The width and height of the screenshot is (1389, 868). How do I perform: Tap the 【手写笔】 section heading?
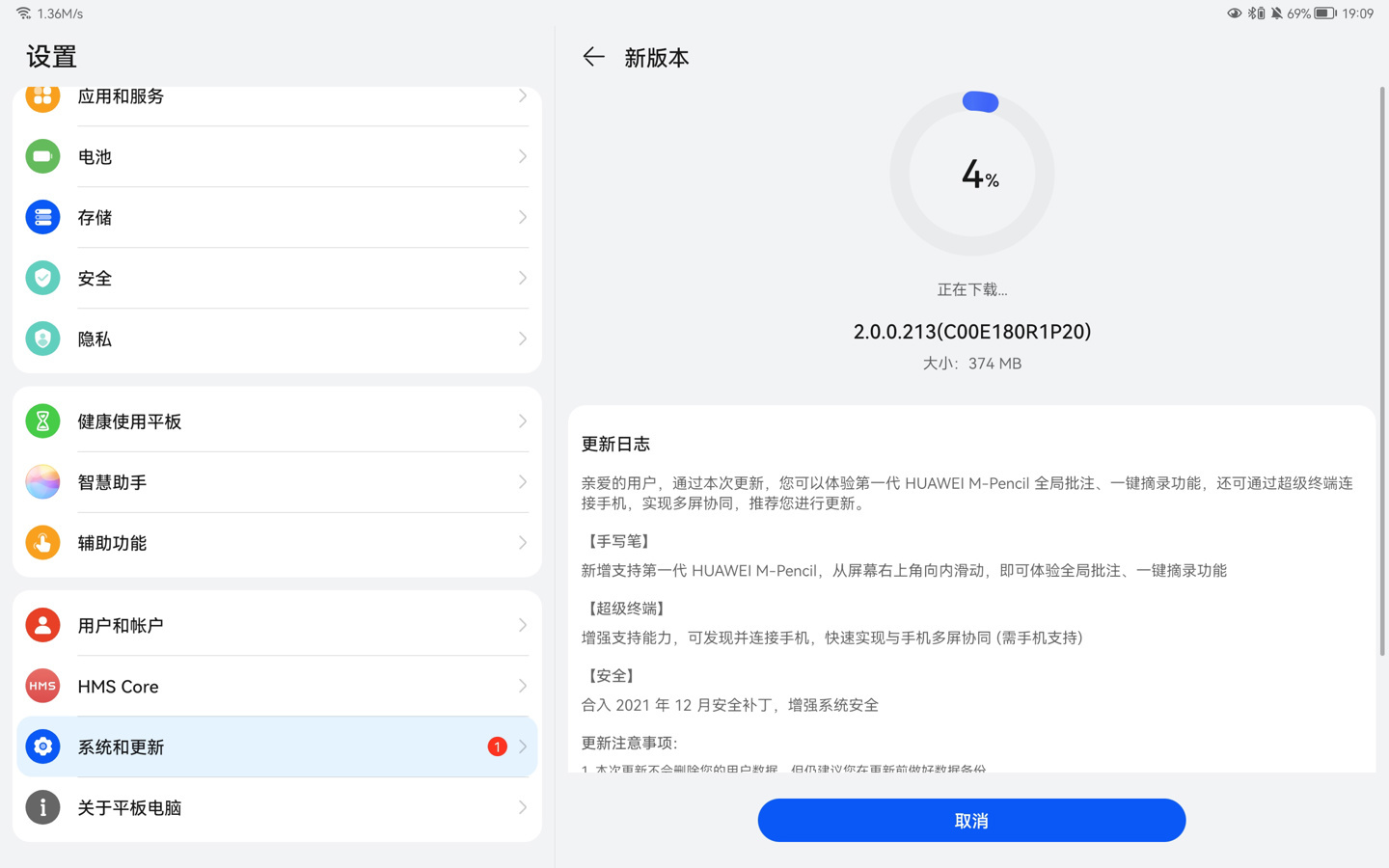619,541
